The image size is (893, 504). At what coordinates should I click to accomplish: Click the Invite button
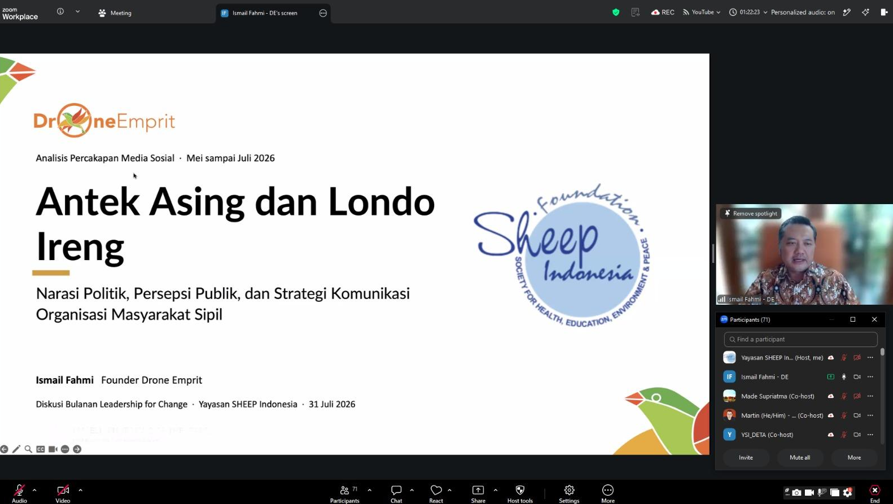[x=745, y=457]
